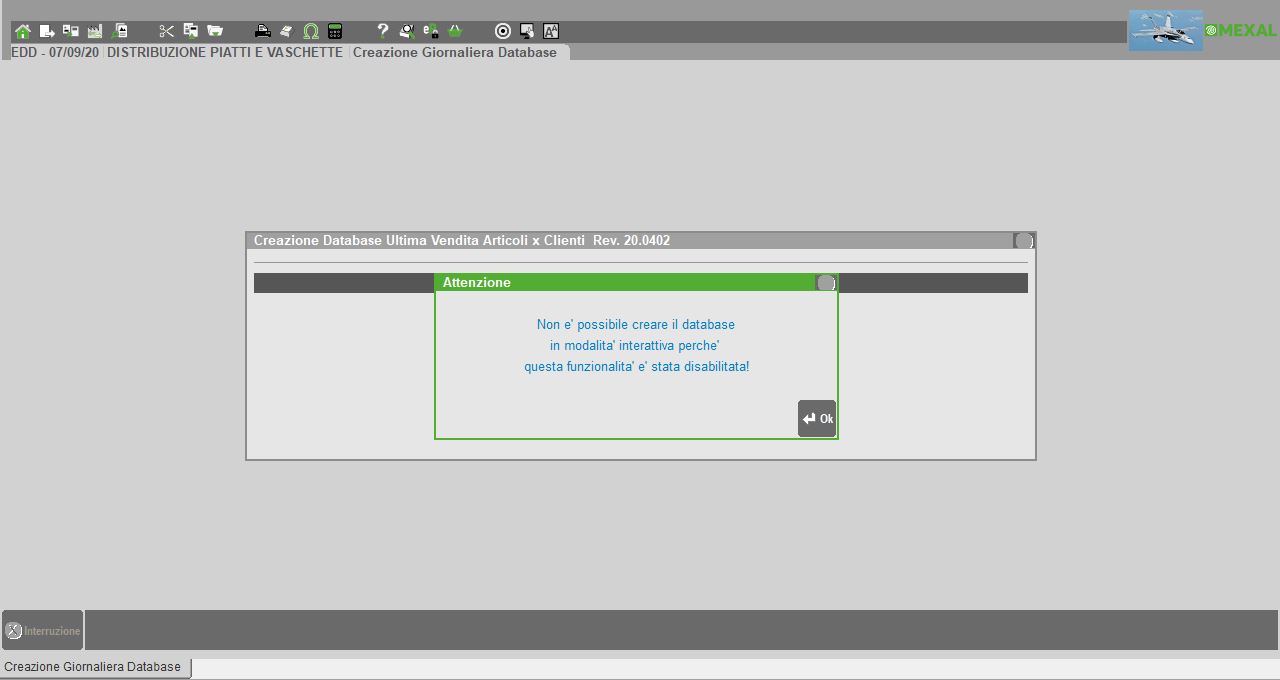Click the question mark help icon

coord(382,31)
